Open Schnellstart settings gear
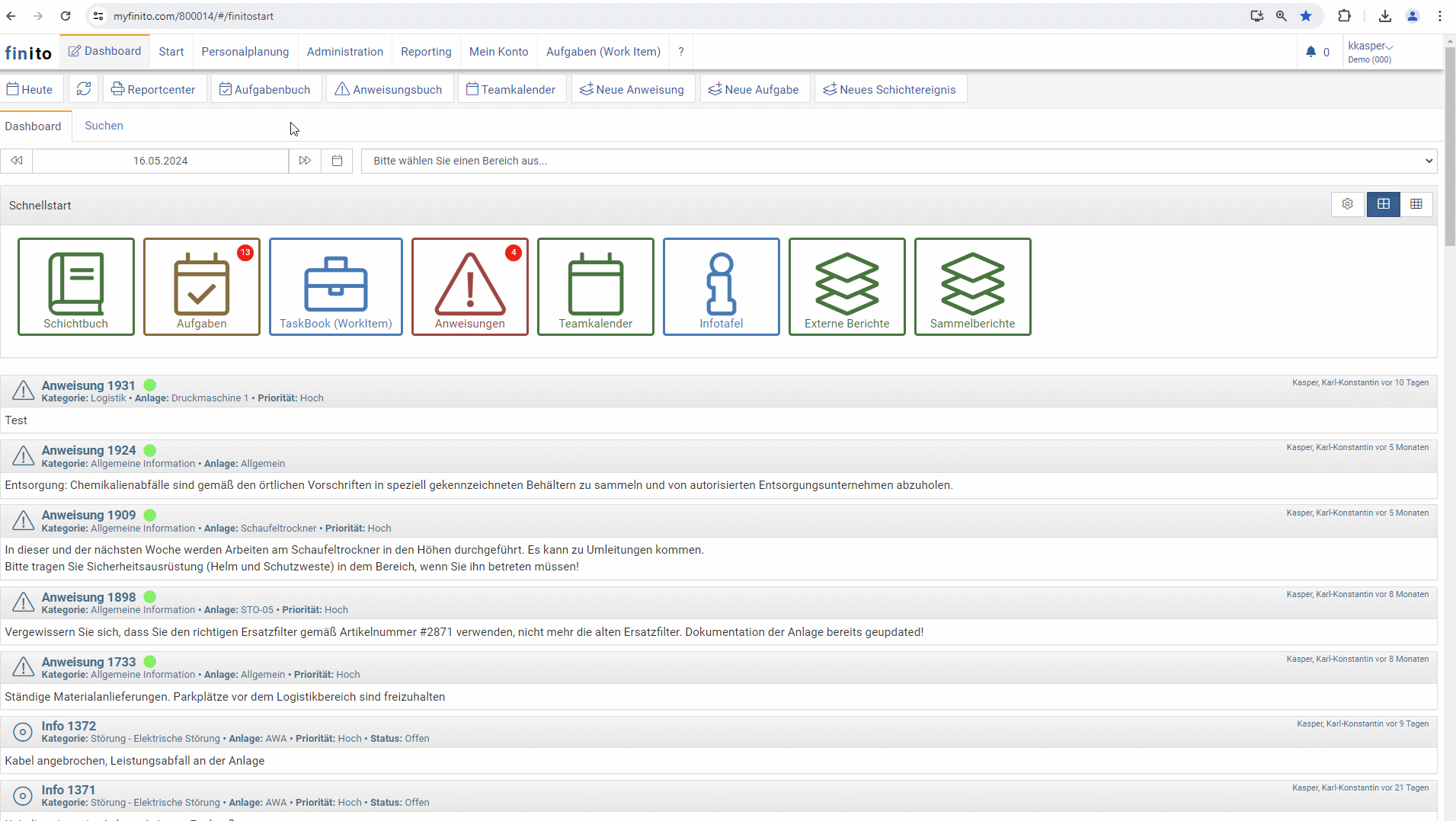 [x=1348, y=204]
